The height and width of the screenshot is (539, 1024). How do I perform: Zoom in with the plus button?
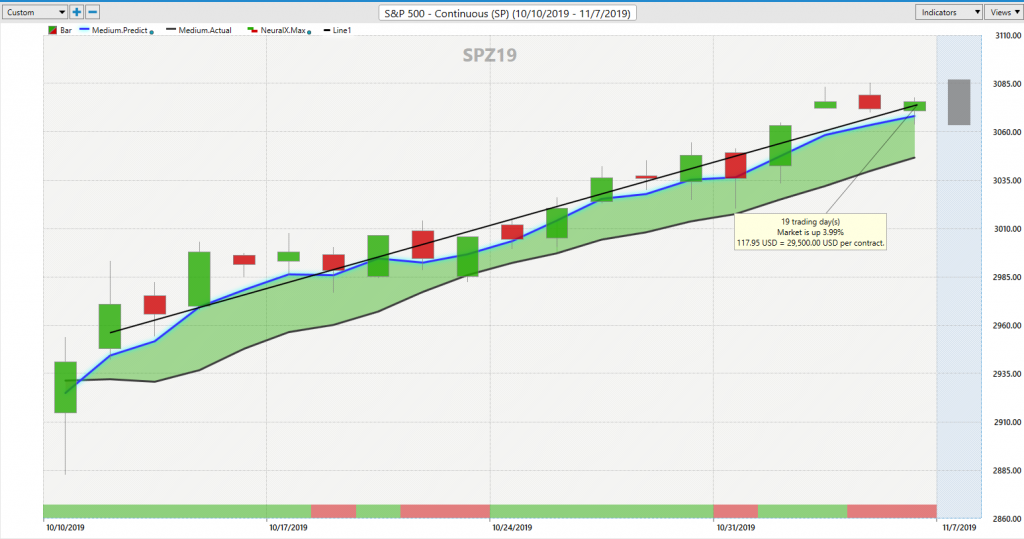(76, 12)
